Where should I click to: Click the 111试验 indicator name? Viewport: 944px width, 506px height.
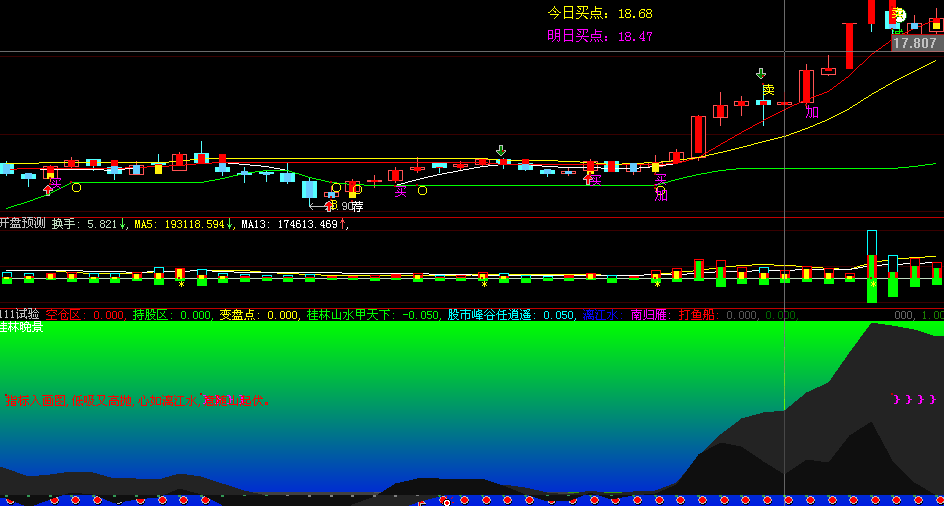click(20, 314)
